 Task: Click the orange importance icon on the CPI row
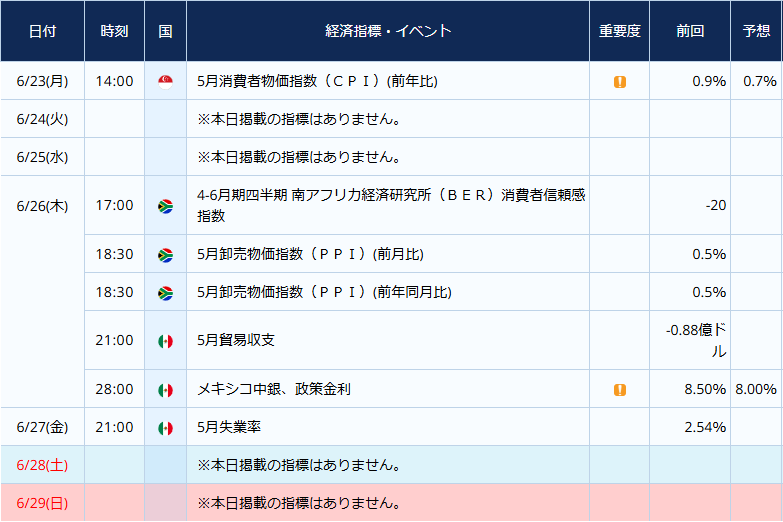click(620, 82)
